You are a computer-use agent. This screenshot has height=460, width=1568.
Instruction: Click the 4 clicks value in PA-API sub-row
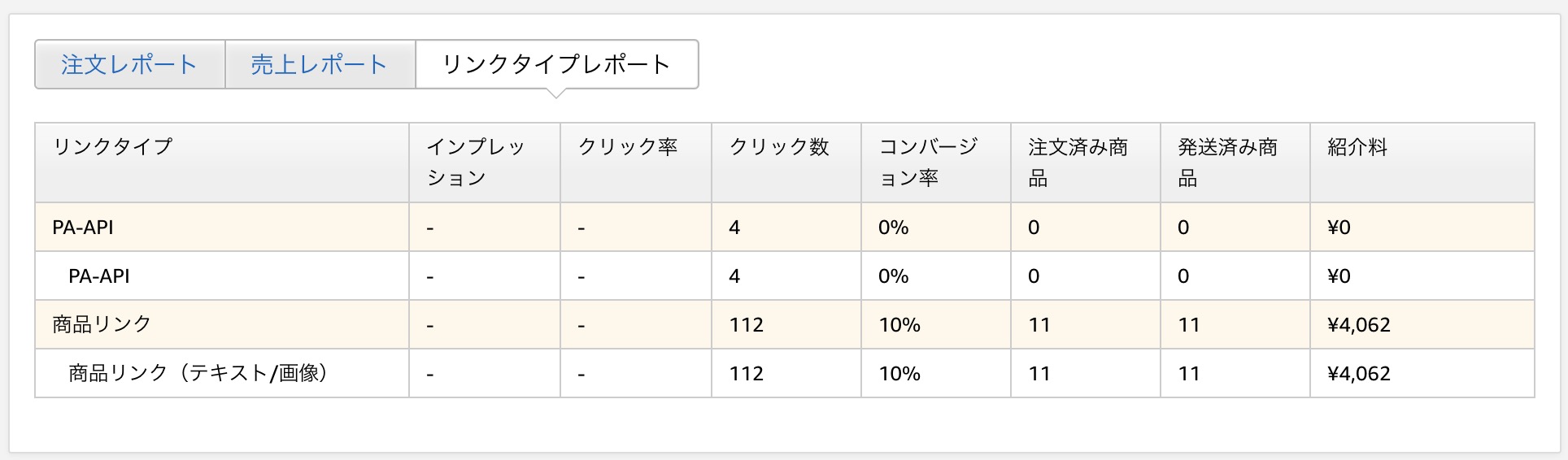[x=734, y=276]
